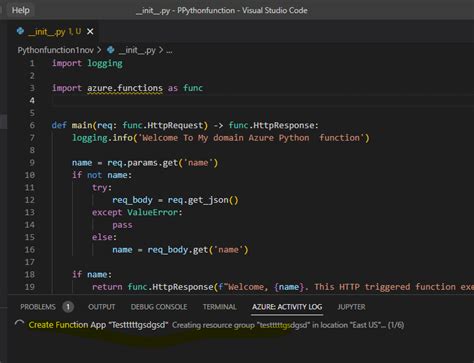
Task: Click the problems count badge 1
Action: [68, 307]
